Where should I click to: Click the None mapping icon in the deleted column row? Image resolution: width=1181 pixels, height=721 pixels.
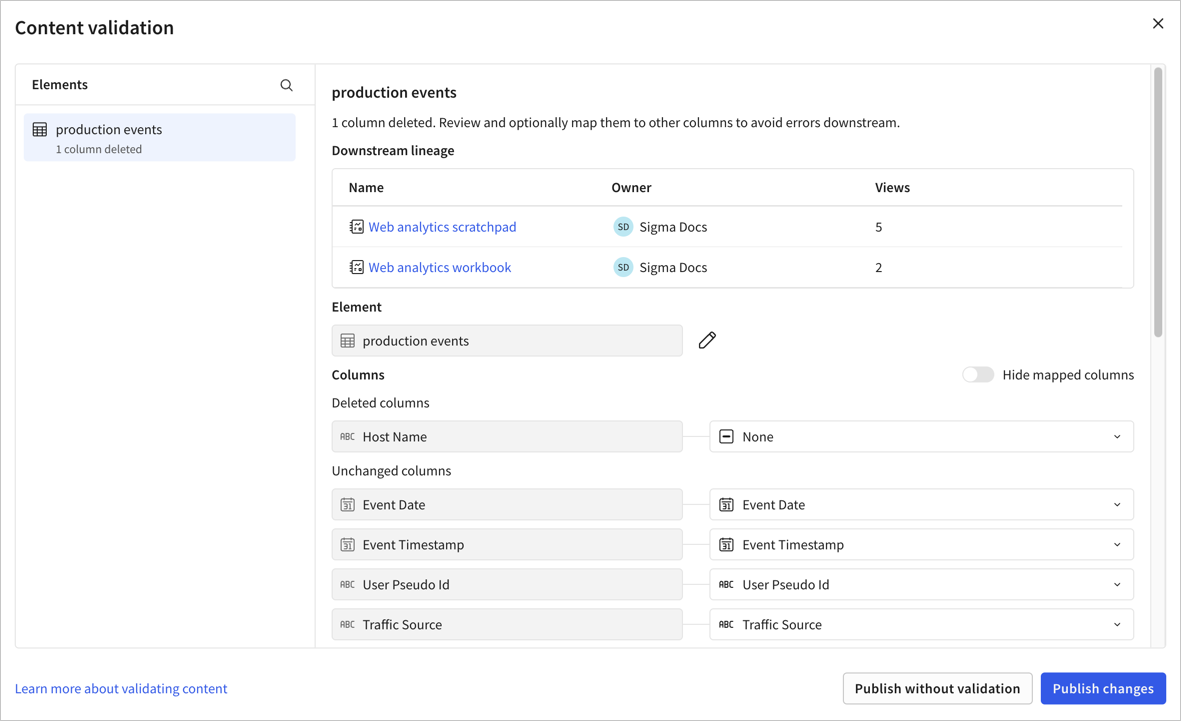(726, 436)
